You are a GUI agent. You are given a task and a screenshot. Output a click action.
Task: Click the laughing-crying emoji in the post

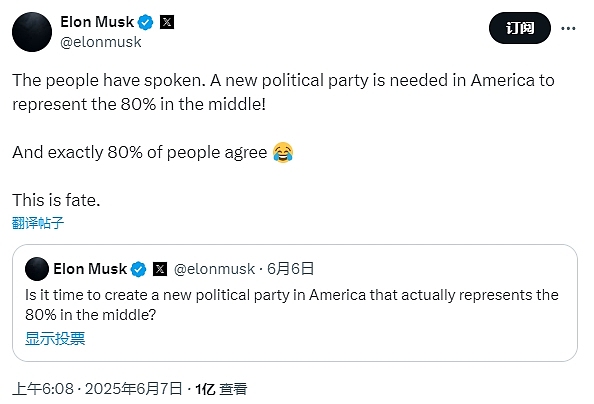(x=283, y=152)
